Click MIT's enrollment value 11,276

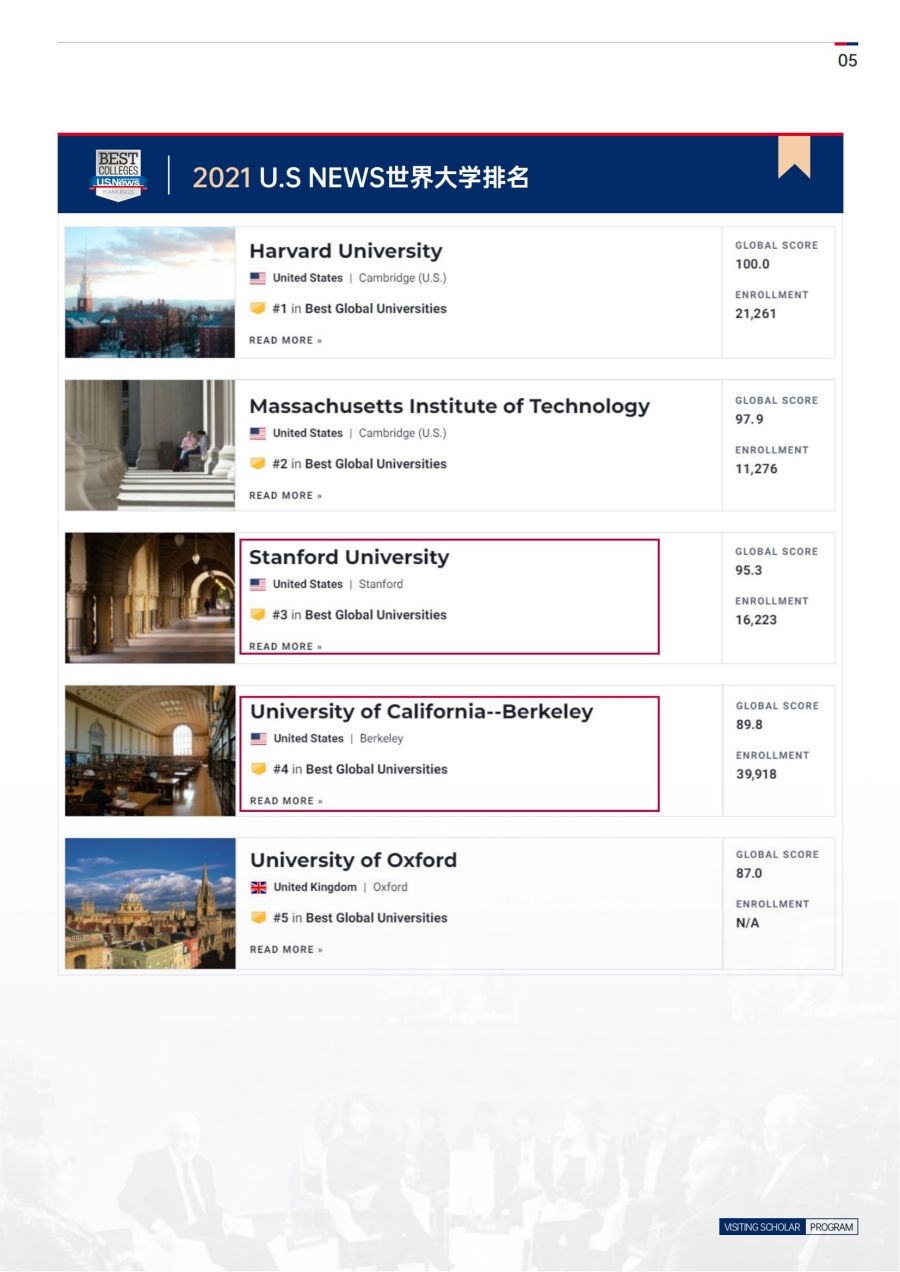click(x=756, y=468)
